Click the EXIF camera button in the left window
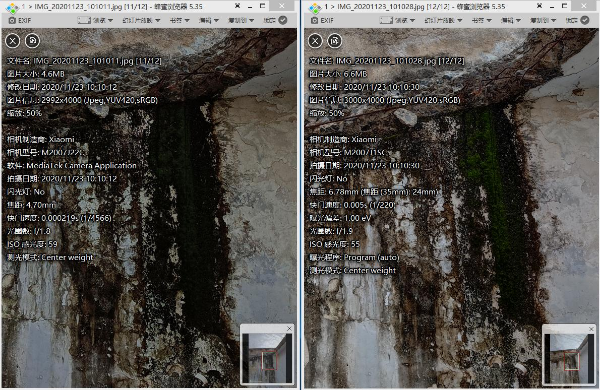Viewport: 600px width, 390px height. coord(20,20)
